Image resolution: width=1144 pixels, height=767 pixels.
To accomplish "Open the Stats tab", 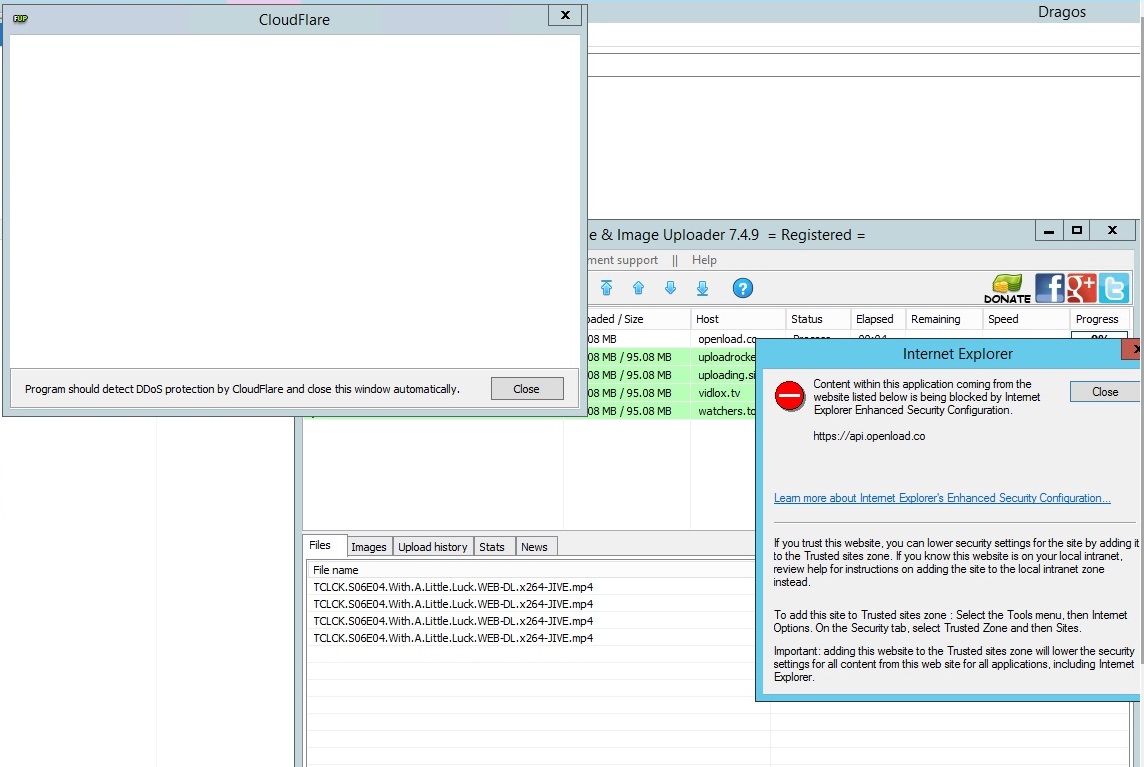I will tap(492, 547).
